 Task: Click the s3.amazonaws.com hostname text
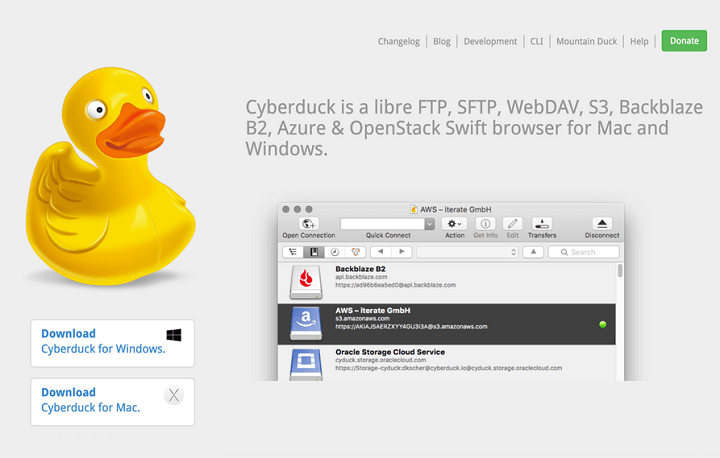point(362,318)
